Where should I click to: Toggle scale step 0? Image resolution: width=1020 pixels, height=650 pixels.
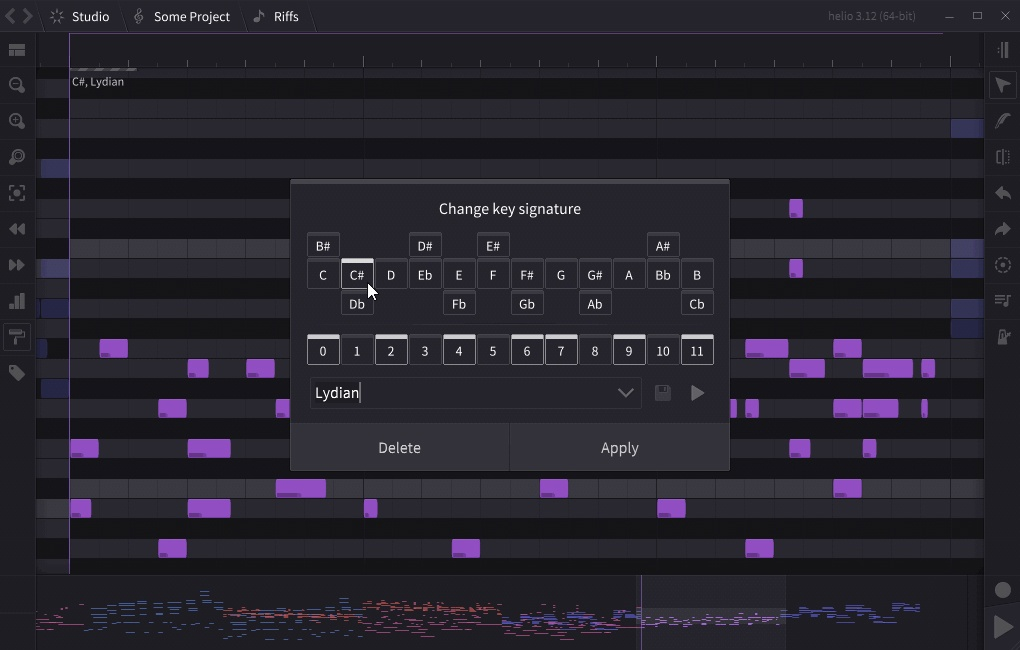pyautogui.click(x=323, y=350)
